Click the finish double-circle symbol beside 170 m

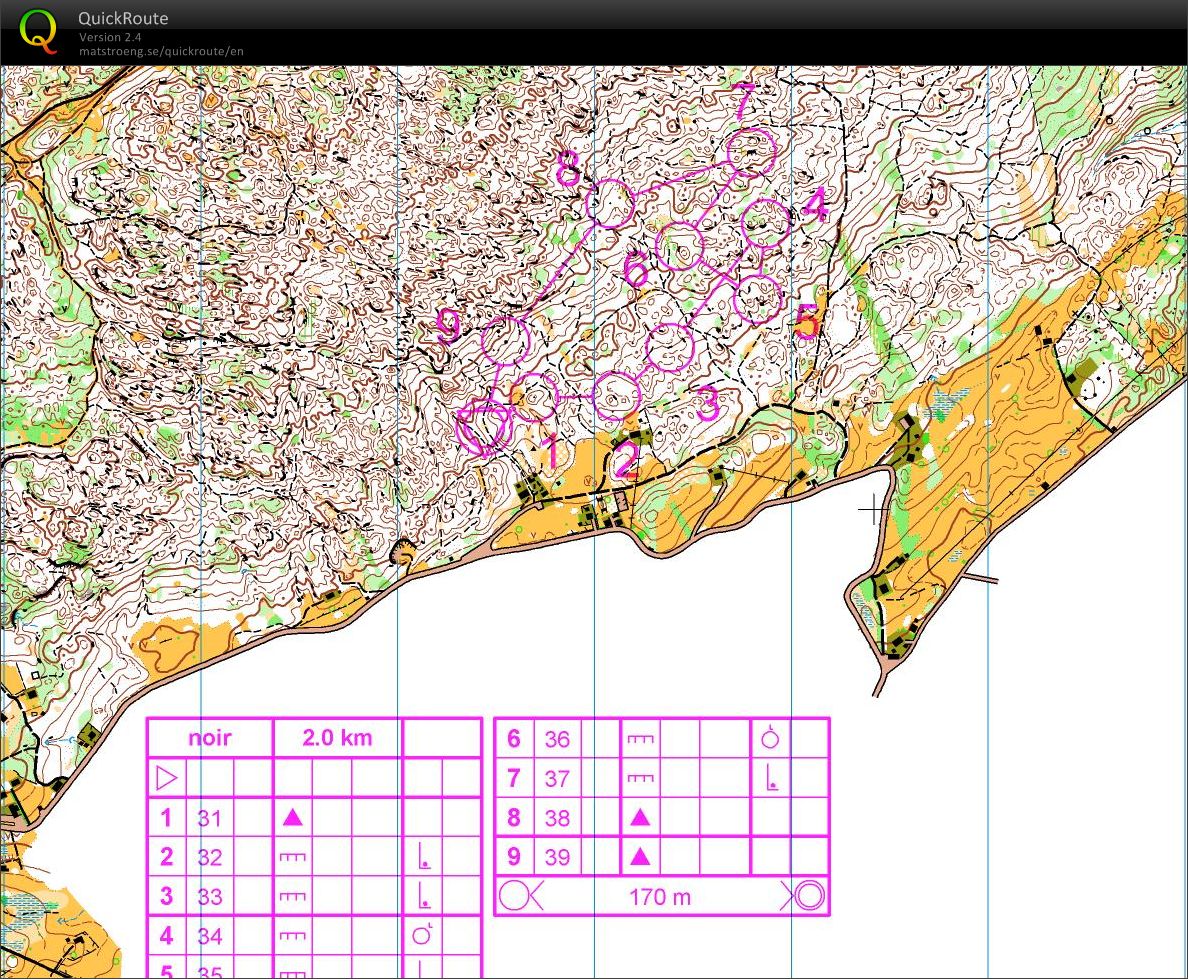(x=809, y=896)
